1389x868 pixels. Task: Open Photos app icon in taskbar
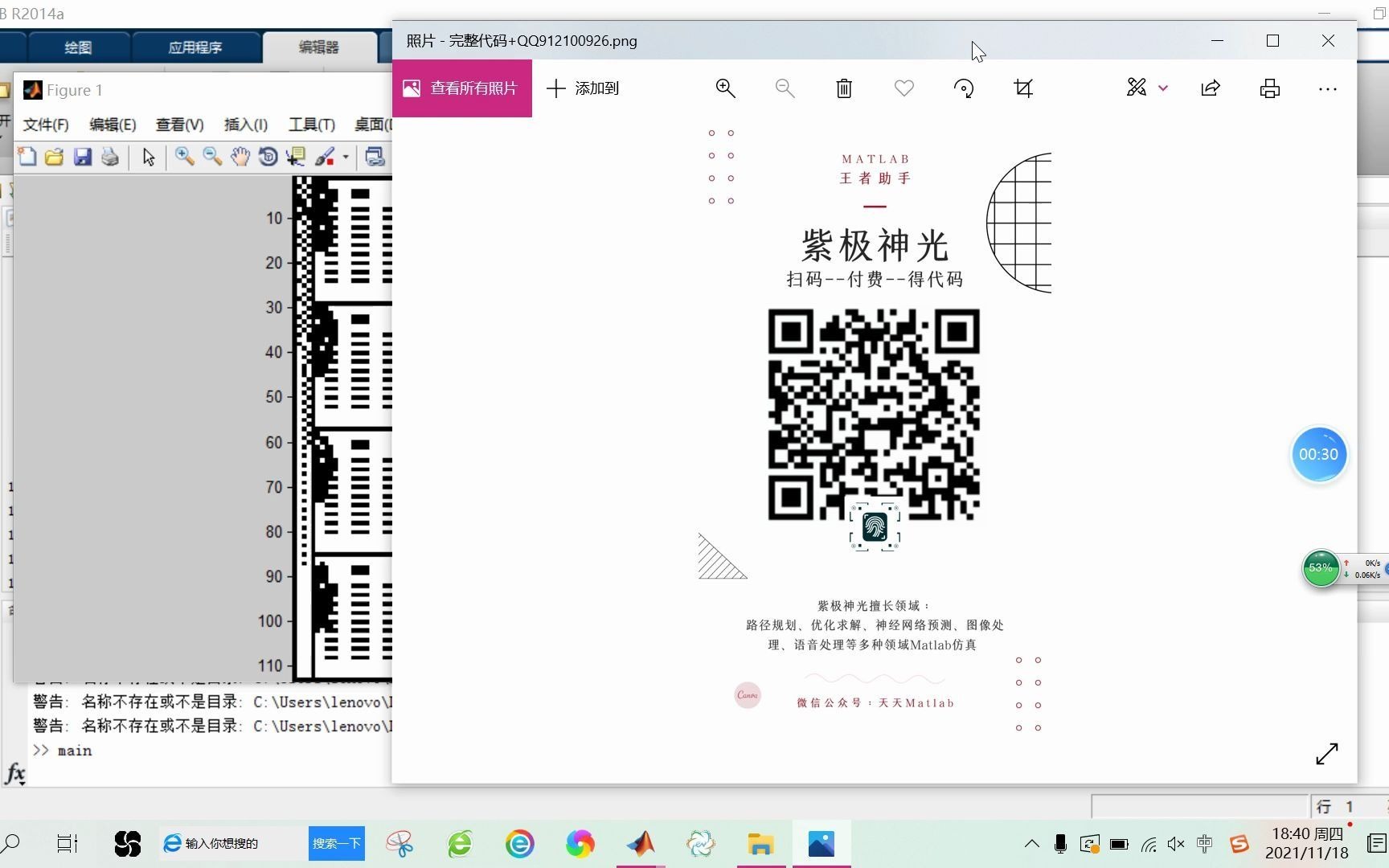coord(822,843)
